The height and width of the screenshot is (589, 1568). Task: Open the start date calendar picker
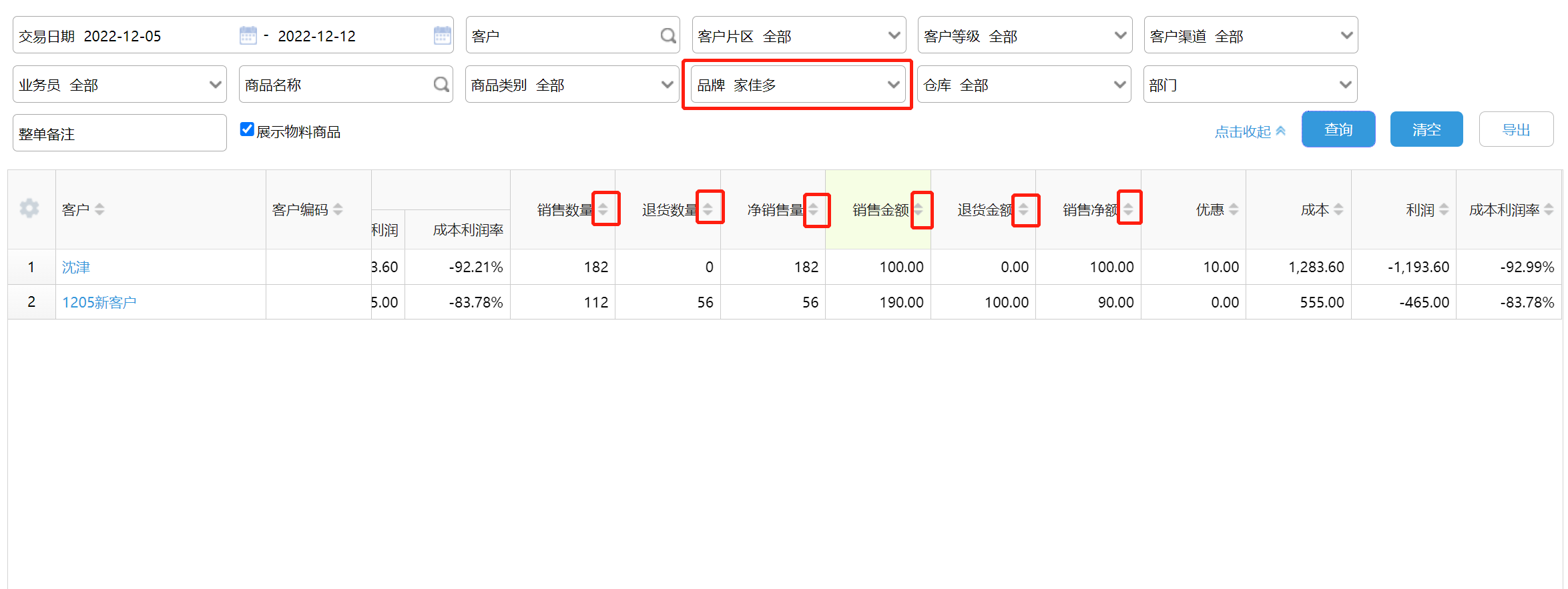coord(248,35)
